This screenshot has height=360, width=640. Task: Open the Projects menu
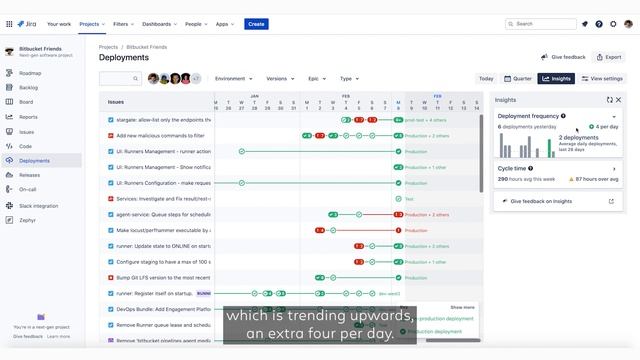(x=92, y=24)
